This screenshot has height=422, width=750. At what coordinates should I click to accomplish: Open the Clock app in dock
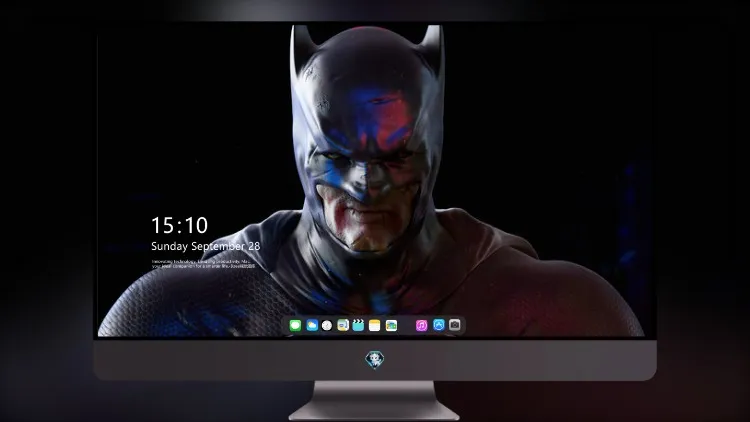pos(327,325)
